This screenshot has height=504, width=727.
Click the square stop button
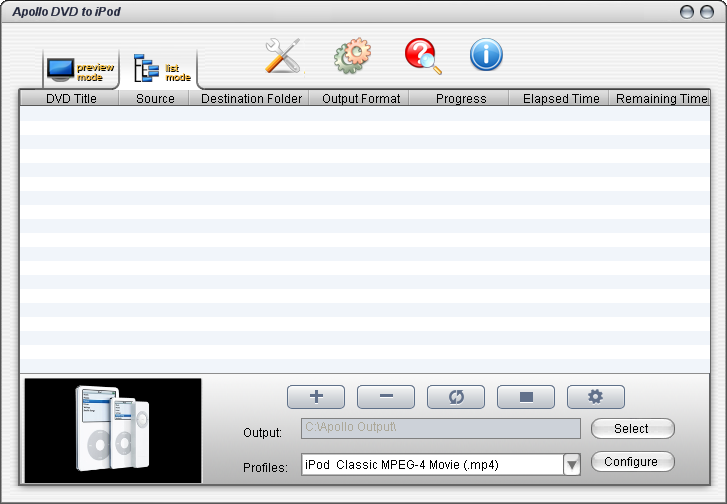pos(526,397)
